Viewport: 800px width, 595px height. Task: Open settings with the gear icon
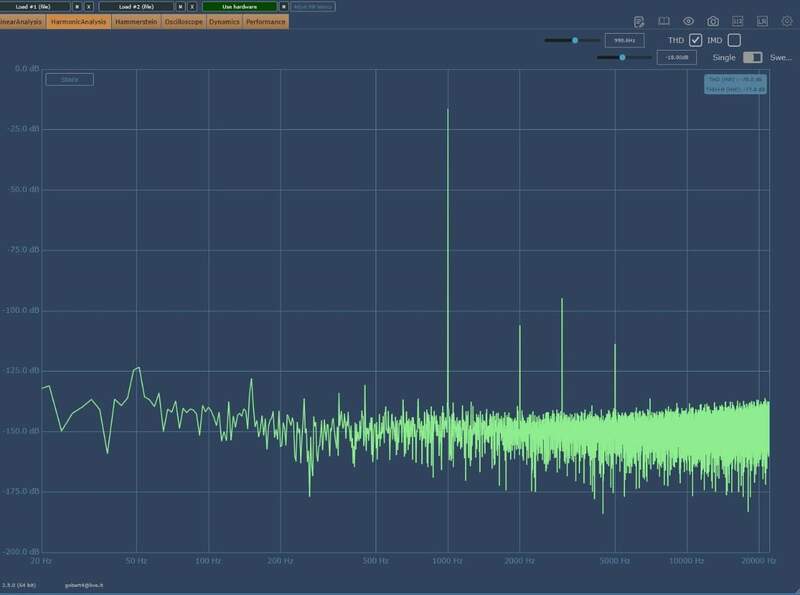pos(787,21)
